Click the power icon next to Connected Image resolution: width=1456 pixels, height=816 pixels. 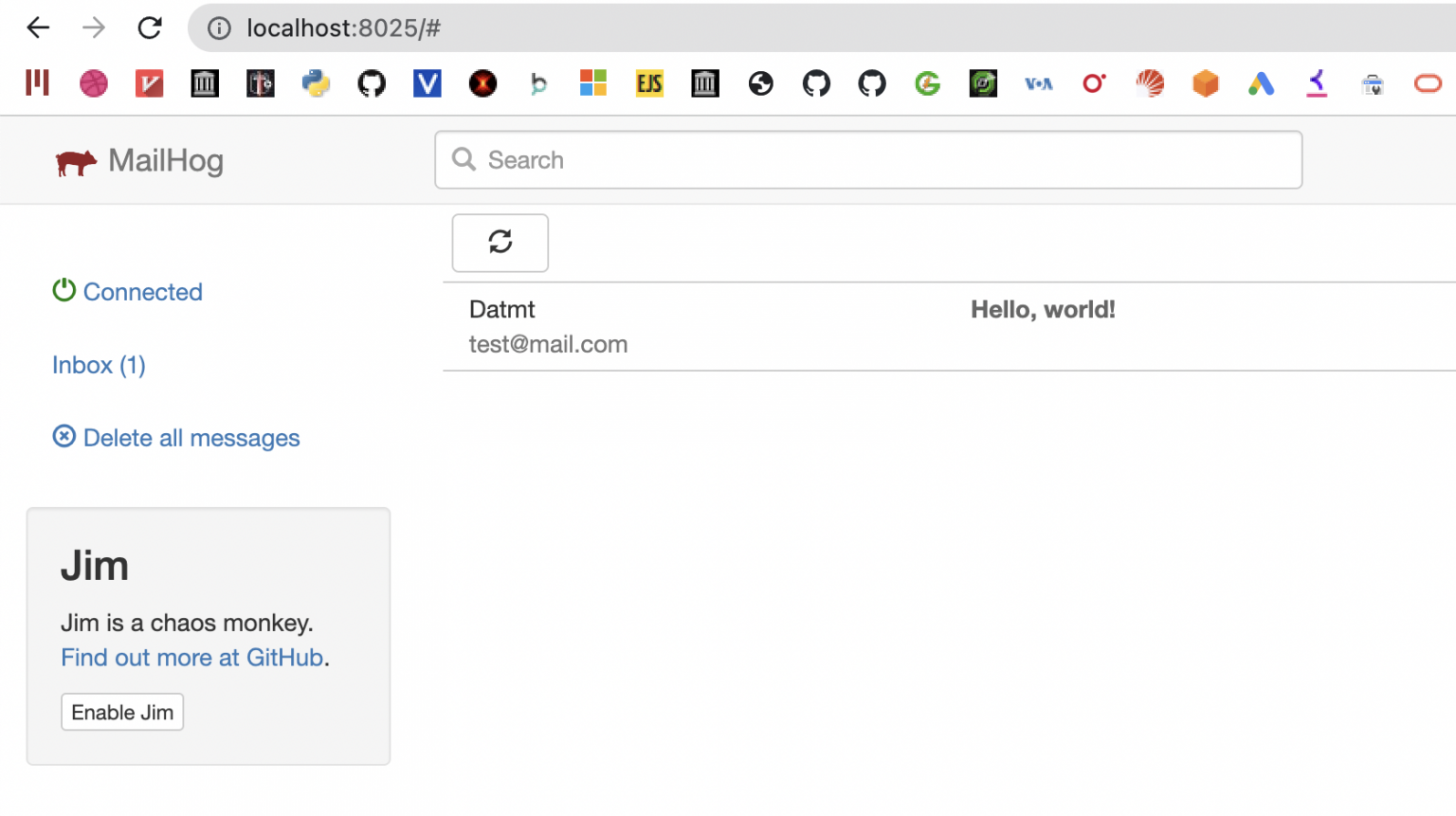click(63, 291)
